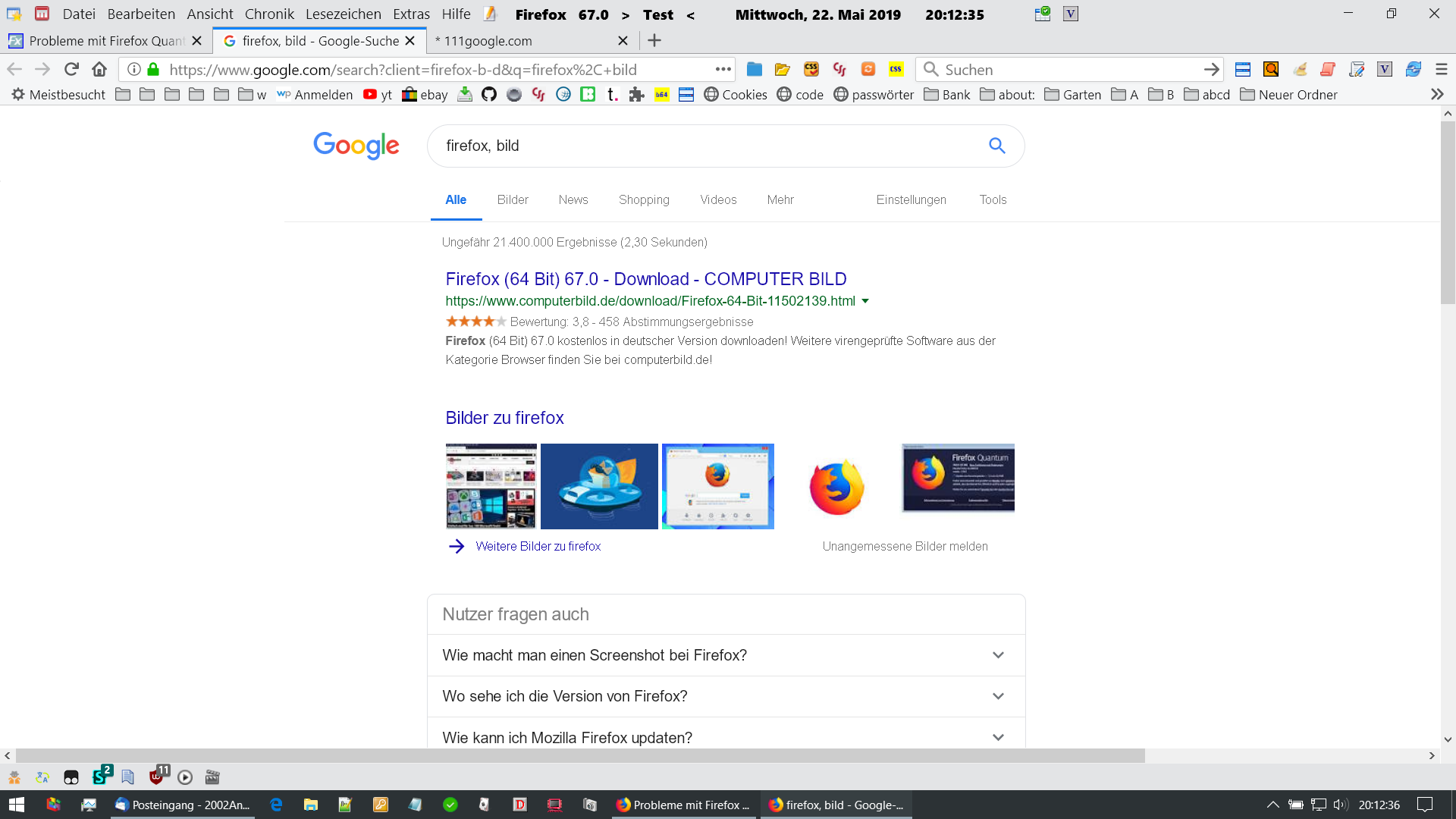Open Microsoft Edge from the taskbar
The height and width of the screenshot is (819, 1456).
(x=276, y=805)
